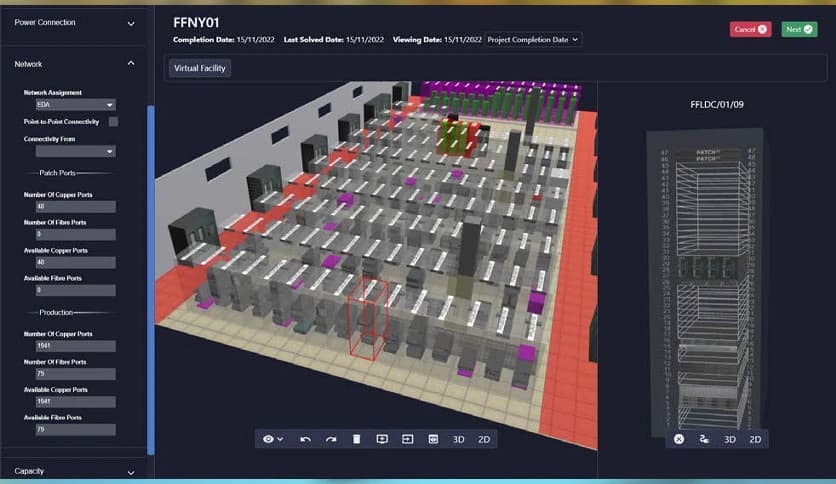Open the Connectivity From dropdown

[75, 151]
